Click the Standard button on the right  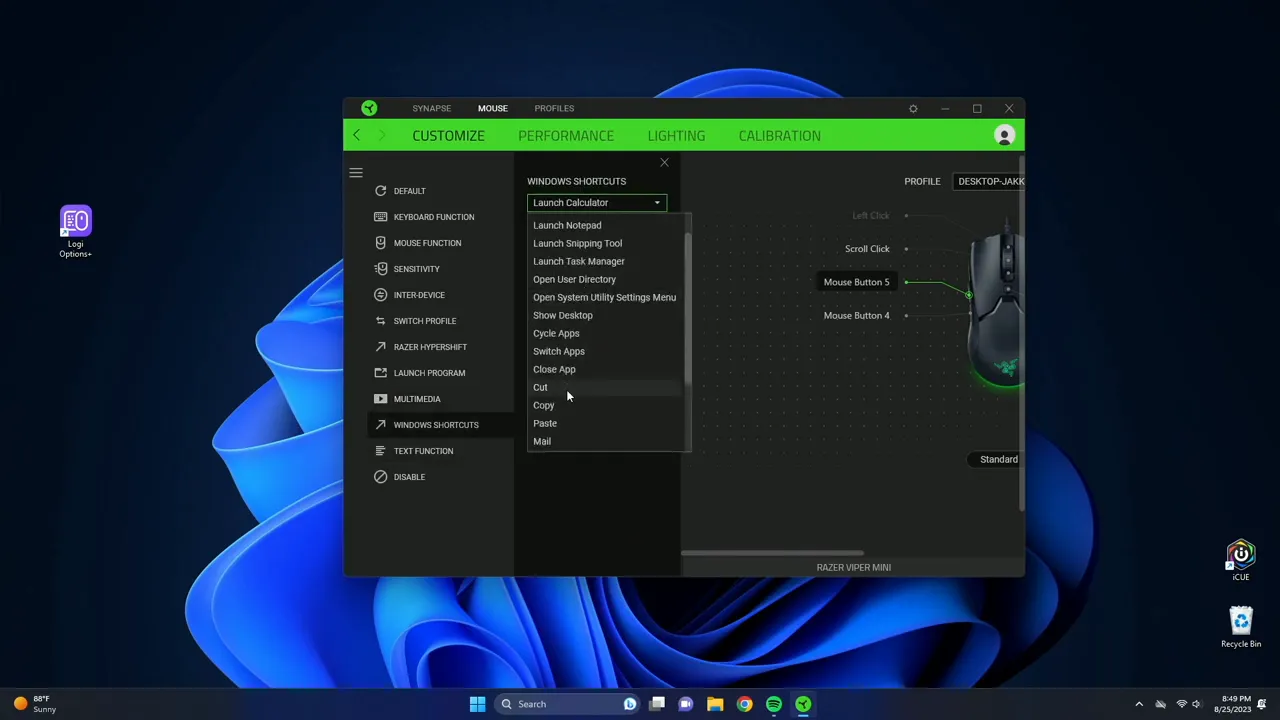[998, 459]
